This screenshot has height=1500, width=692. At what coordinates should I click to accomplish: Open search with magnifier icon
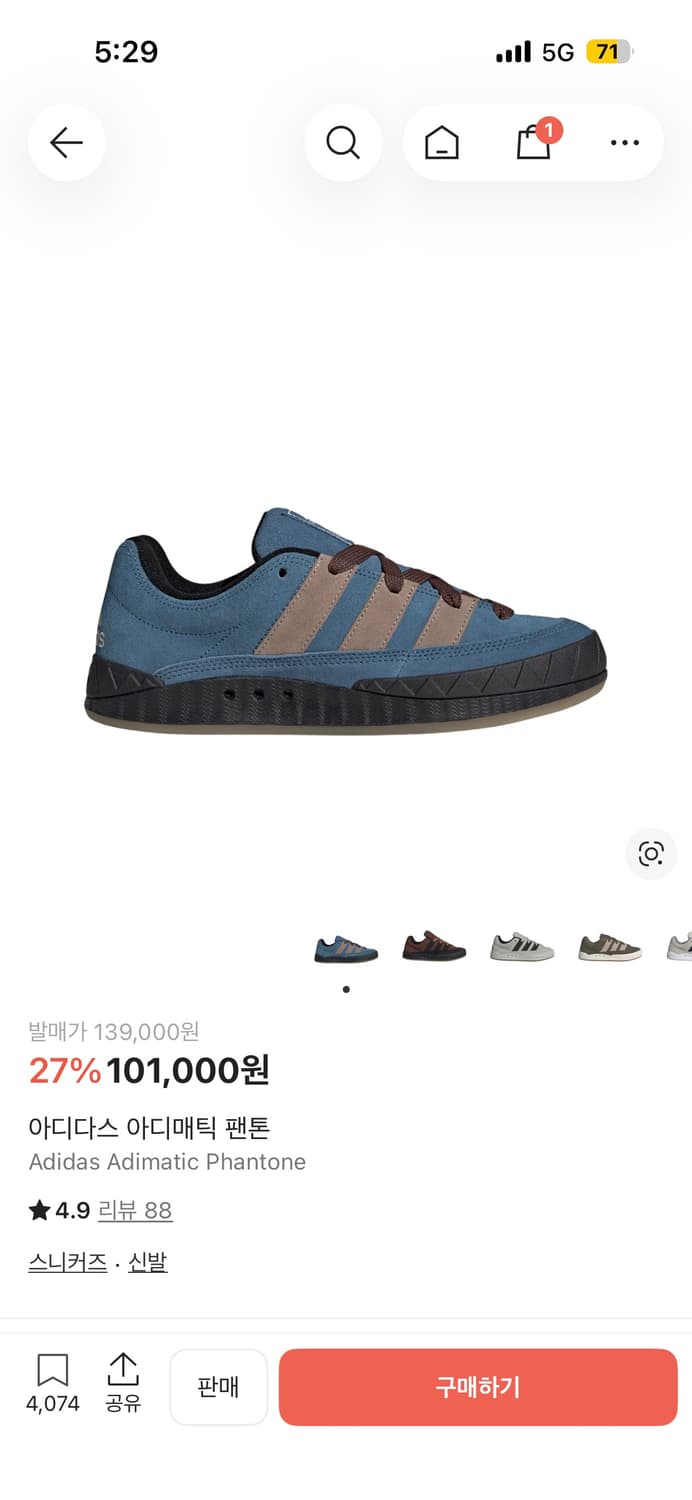tap(343, 143)
